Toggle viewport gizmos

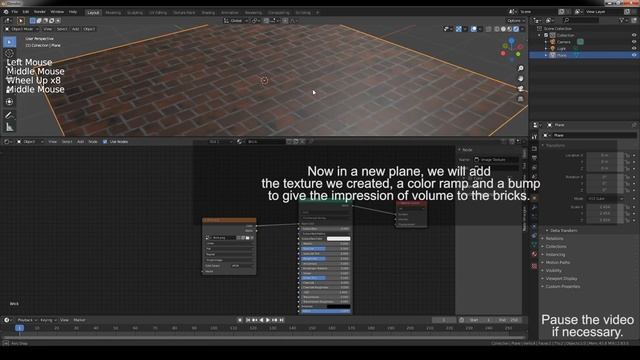(x=459, y=29)
